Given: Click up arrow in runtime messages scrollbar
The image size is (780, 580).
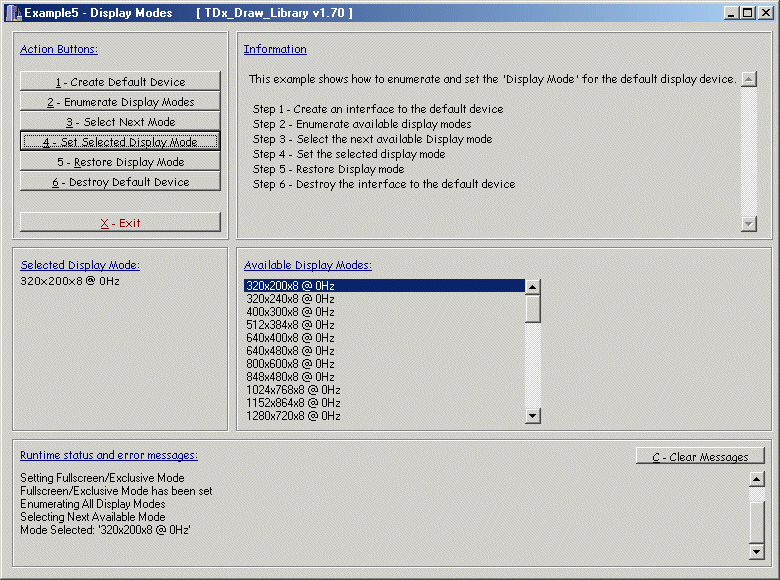Looking at the screenshot, I should [x=757, y=478].
